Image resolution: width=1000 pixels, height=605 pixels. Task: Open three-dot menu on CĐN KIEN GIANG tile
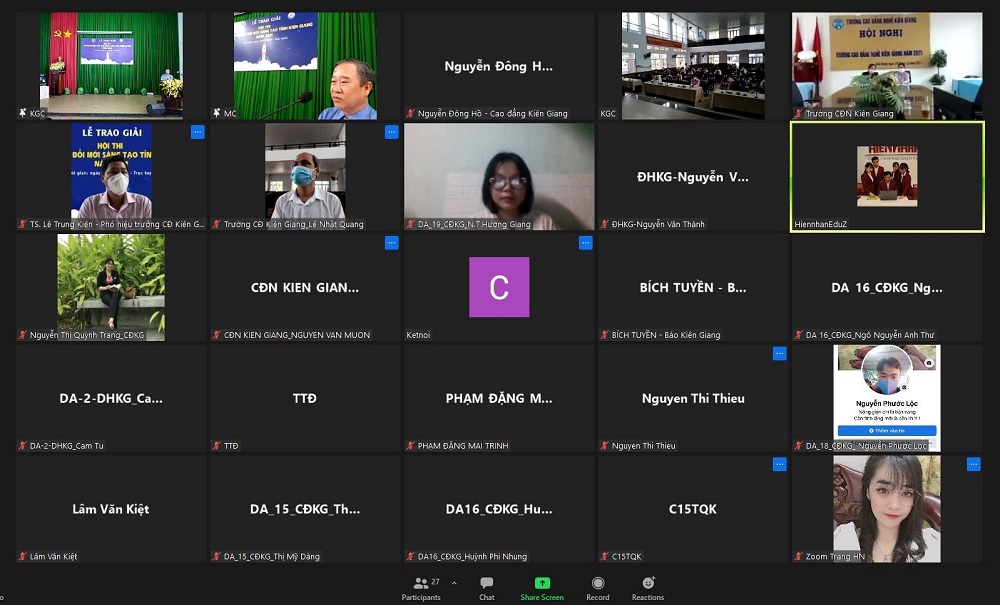point(391,243)
